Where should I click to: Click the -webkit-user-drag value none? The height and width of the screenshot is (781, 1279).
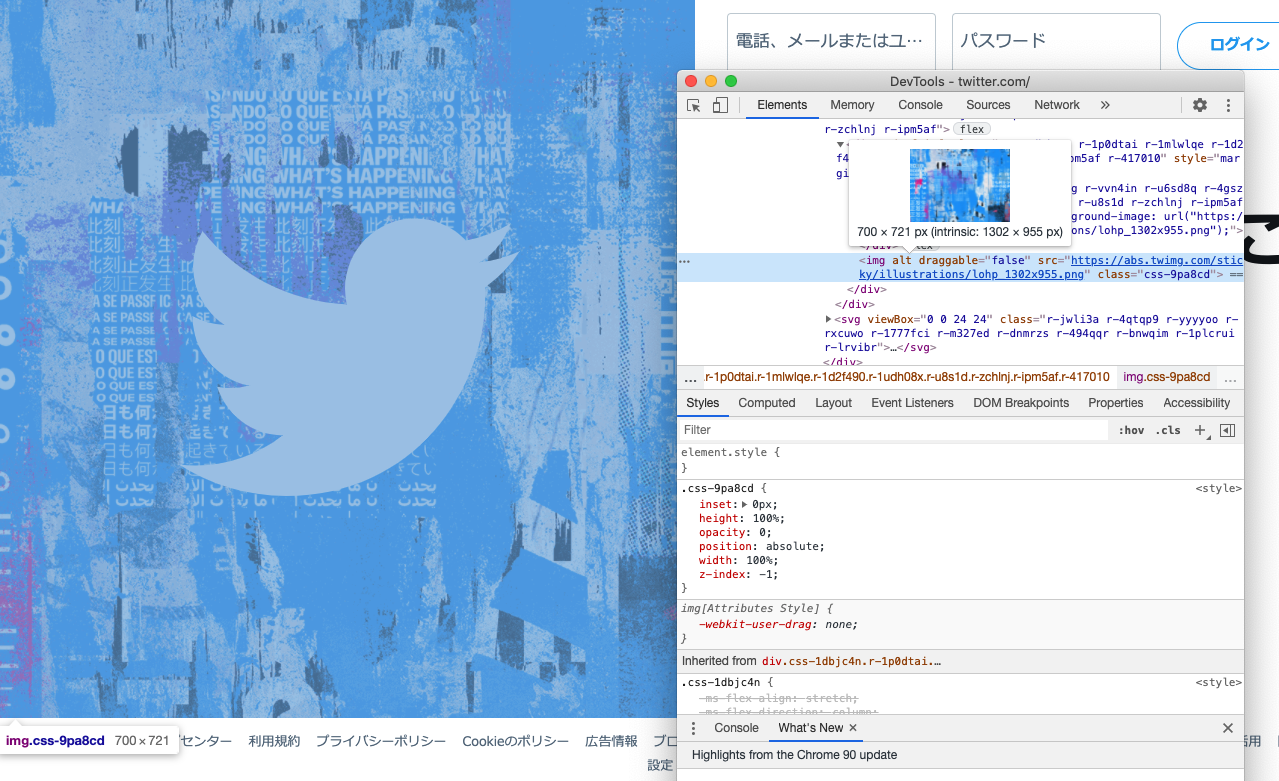tap(840, 624)
